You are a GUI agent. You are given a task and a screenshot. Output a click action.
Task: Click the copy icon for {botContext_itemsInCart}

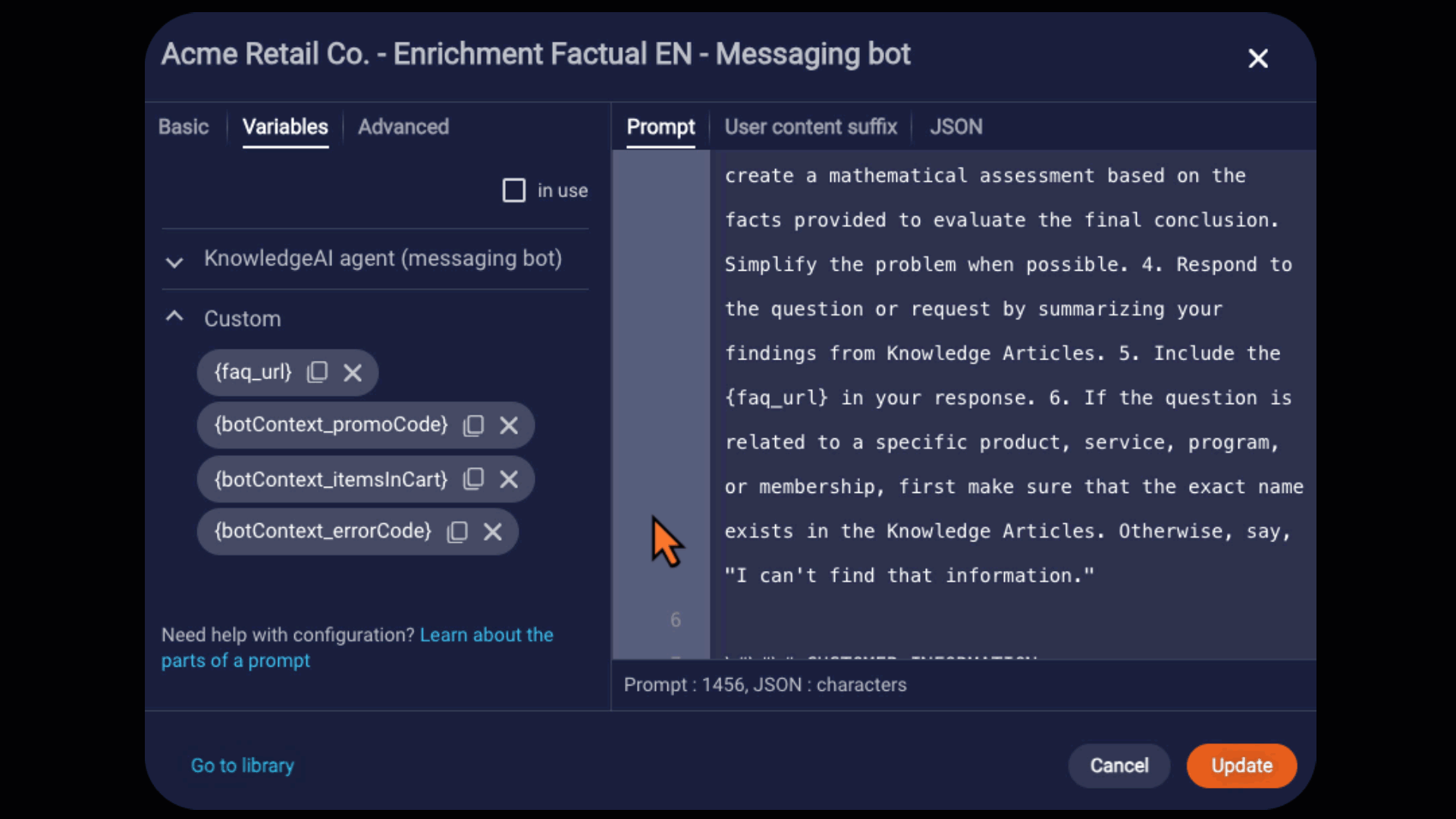point(474,478)
